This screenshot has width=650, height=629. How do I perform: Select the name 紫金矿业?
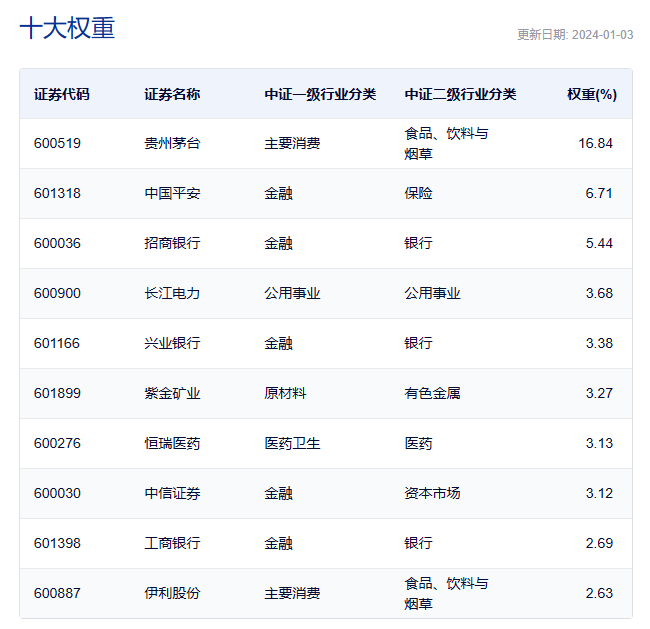pyautogui.click(x=172, y=393)
